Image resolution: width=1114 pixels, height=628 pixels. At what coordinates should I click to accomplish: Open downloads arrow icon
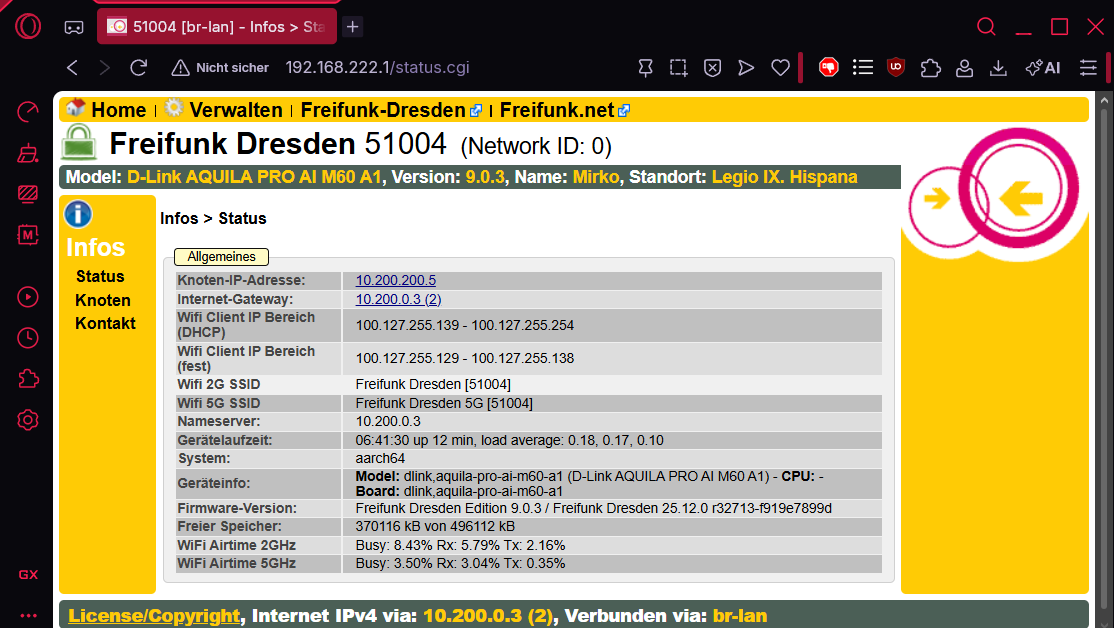coord(998,67)
